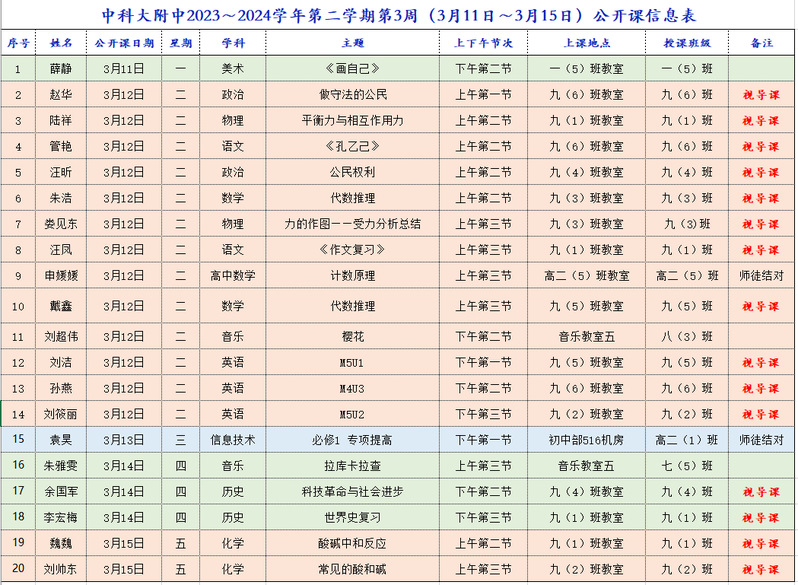Click the name cell 刘洁
The image size is (798, 585).
pyautogui.click(x=61, y=363)
